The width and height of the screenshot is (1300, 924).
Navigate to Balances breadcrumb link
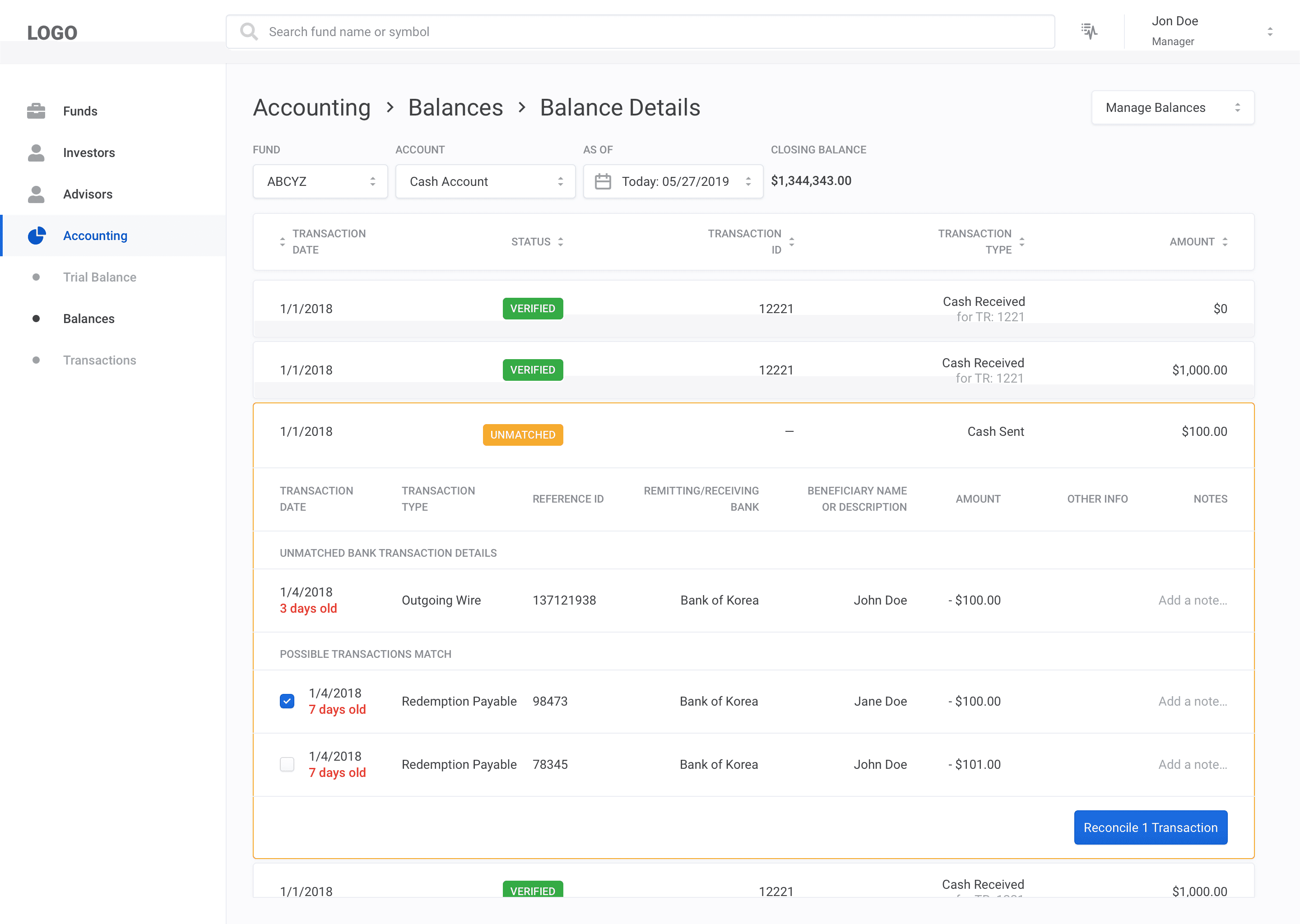pyautogui.click(x=455, y=107)
